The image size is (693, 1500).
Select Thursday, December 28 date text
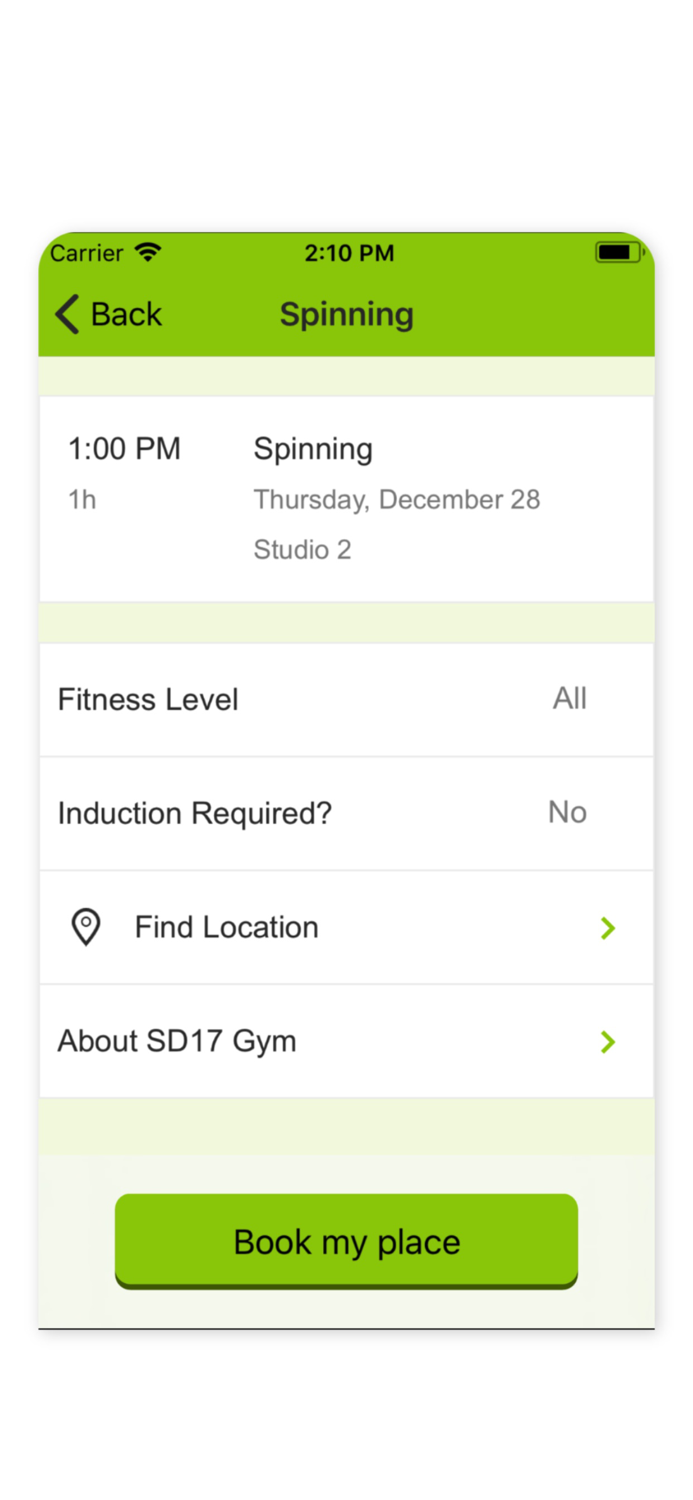[397, 499]
